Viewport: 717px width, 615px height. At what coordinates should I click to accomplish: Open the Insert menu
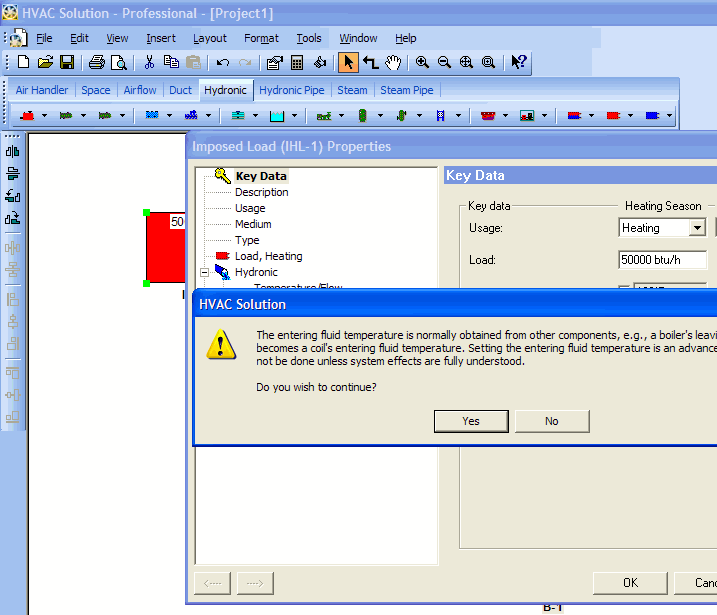[161, 38]
